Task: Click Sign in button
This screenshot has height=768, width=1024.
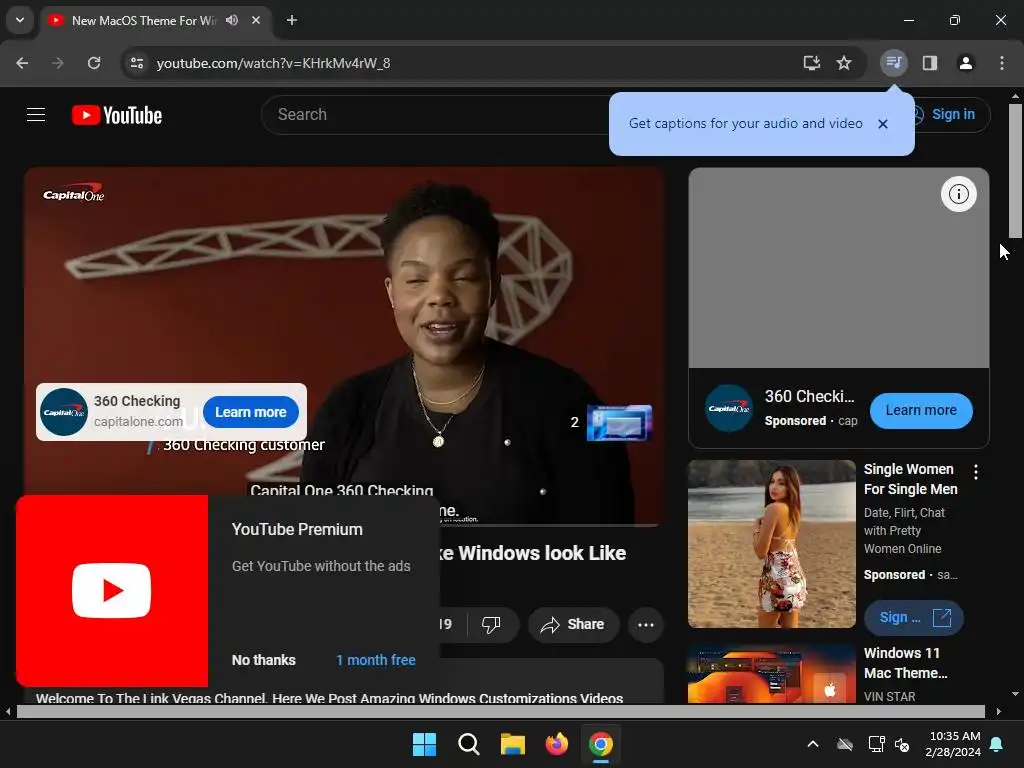Action: (x=952, y=114)
